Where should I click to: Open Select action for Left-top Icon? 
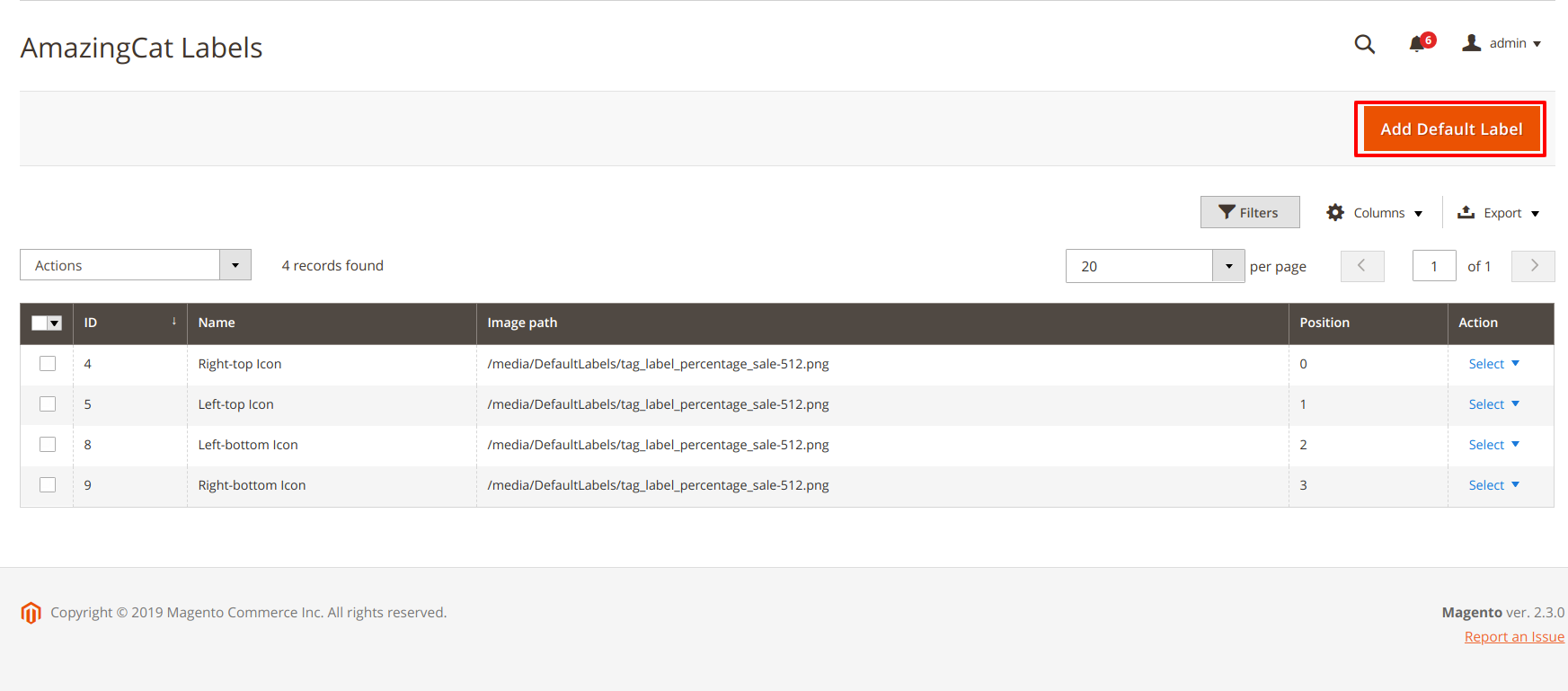click(x=1493, y=404)
